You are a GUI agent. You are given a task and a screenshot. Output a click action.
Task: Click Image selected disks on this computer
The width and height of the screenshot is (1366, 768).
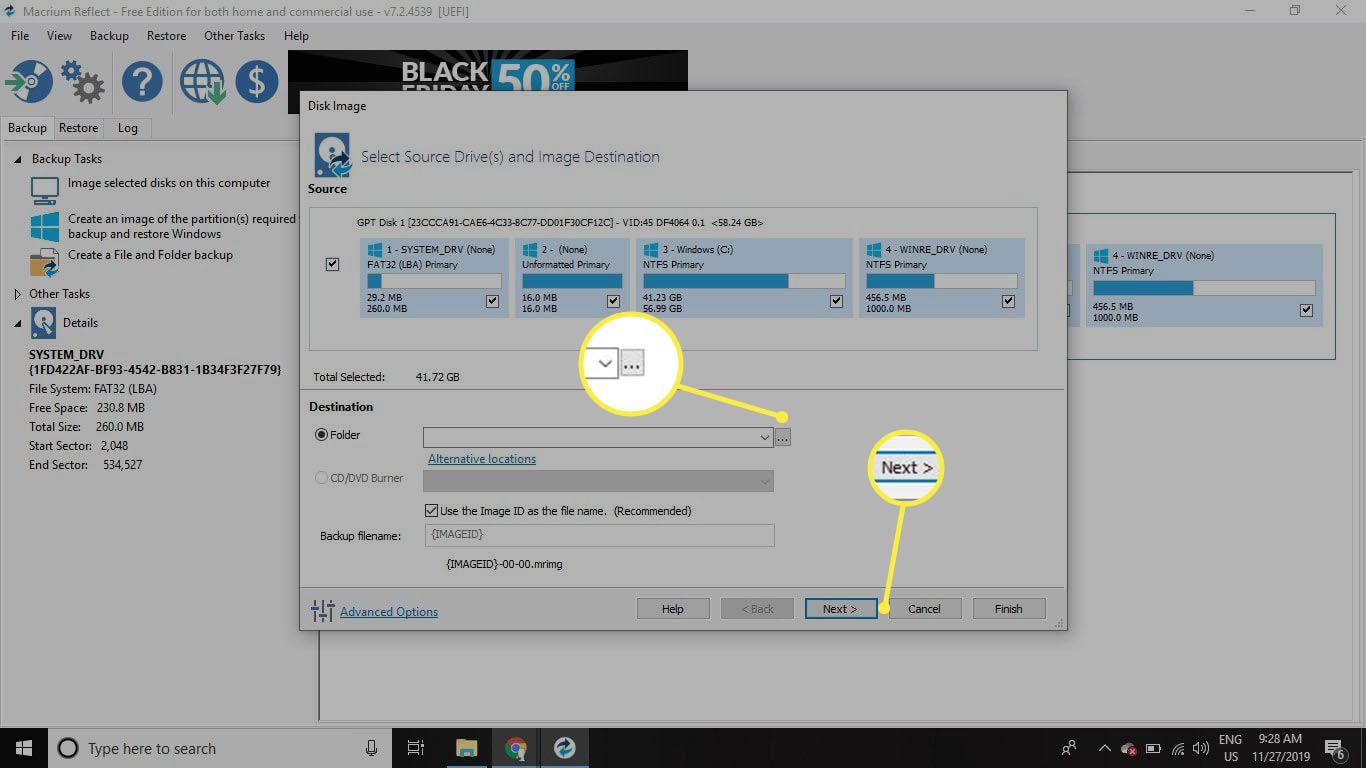point(169,183)
